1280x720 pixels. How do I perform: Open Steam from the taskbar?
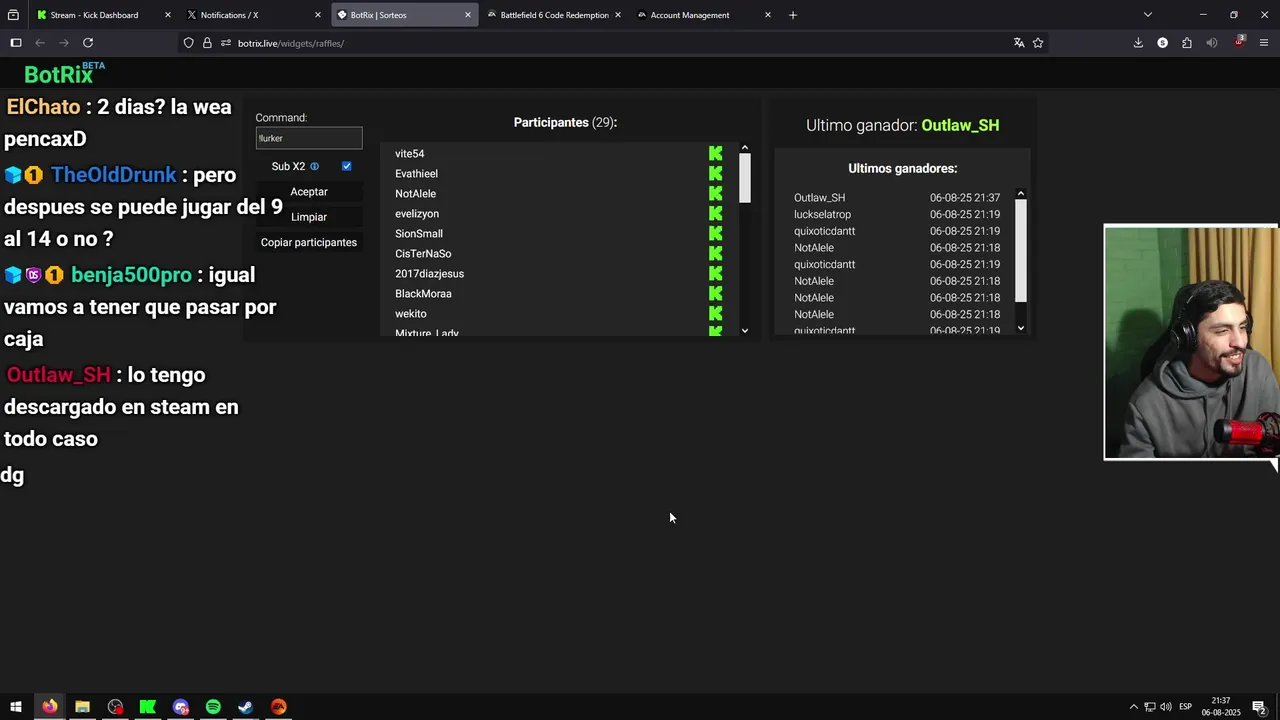pyautogui.click(x=245, y=707)
